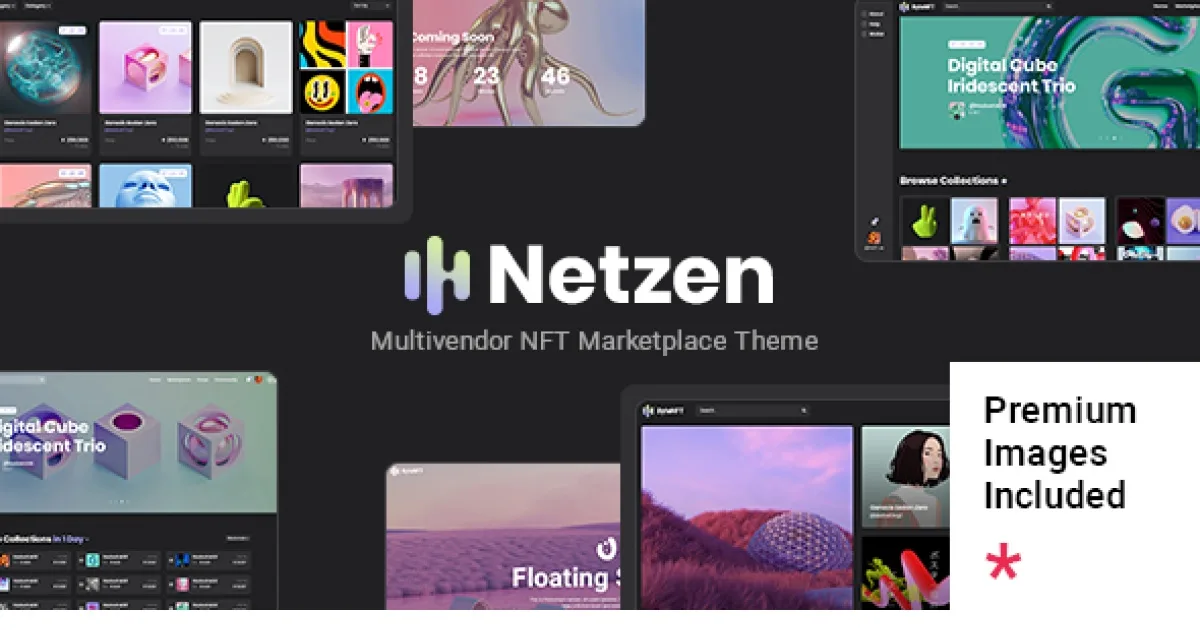Open the ghost figure collection thumbnail

974,221
